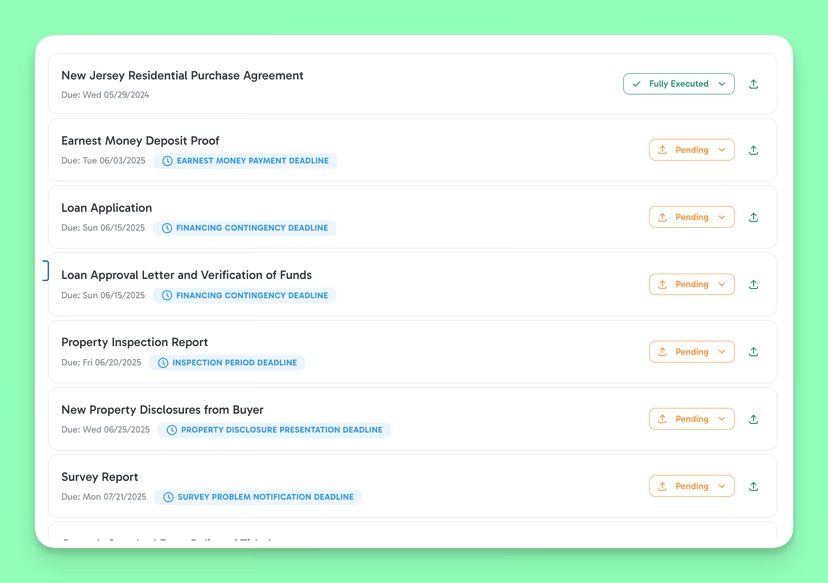Click Financing Contingency Deadline tag under Loan Application

244,228
